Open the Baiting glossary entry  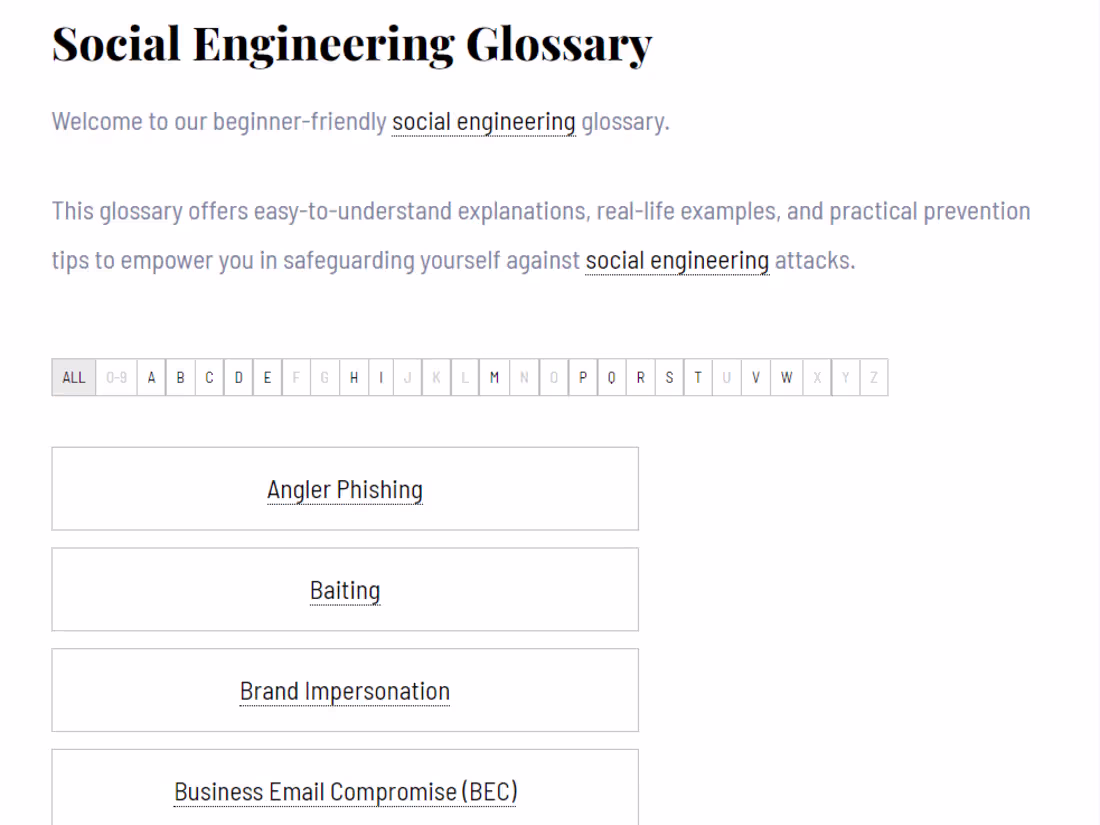point(344,590)
